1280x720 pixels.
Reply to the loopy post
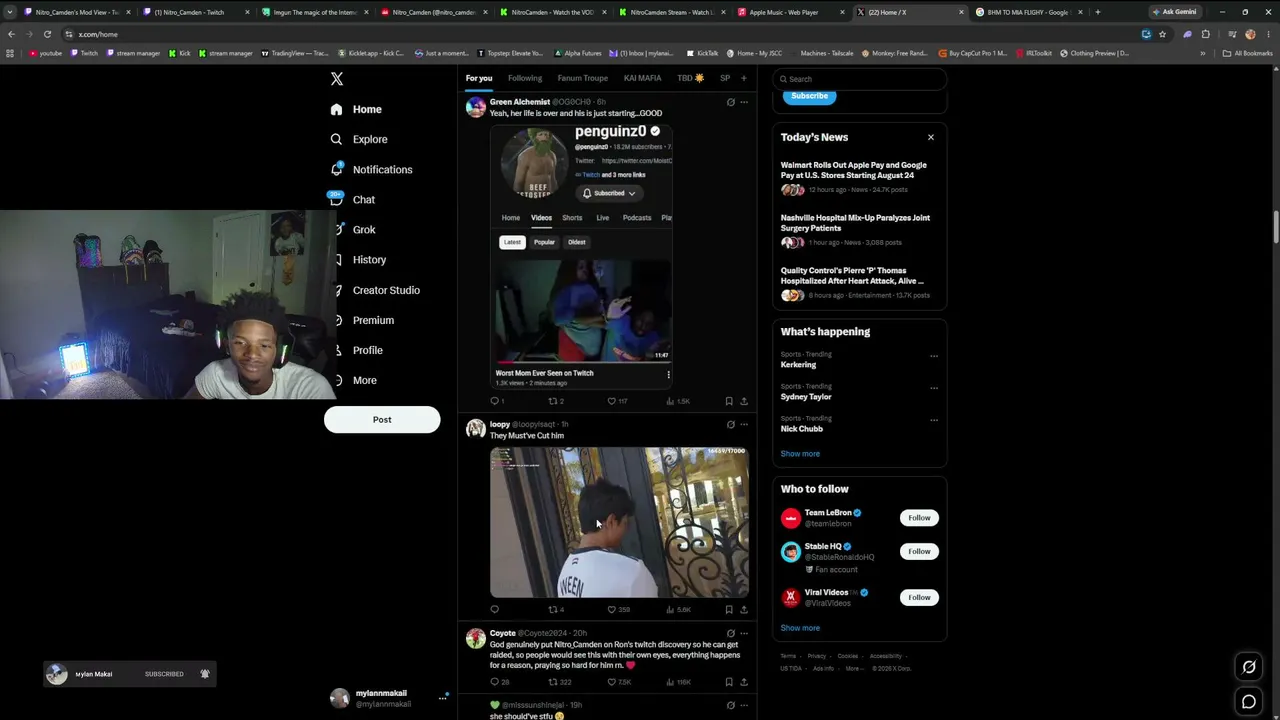tap(494, 609)
